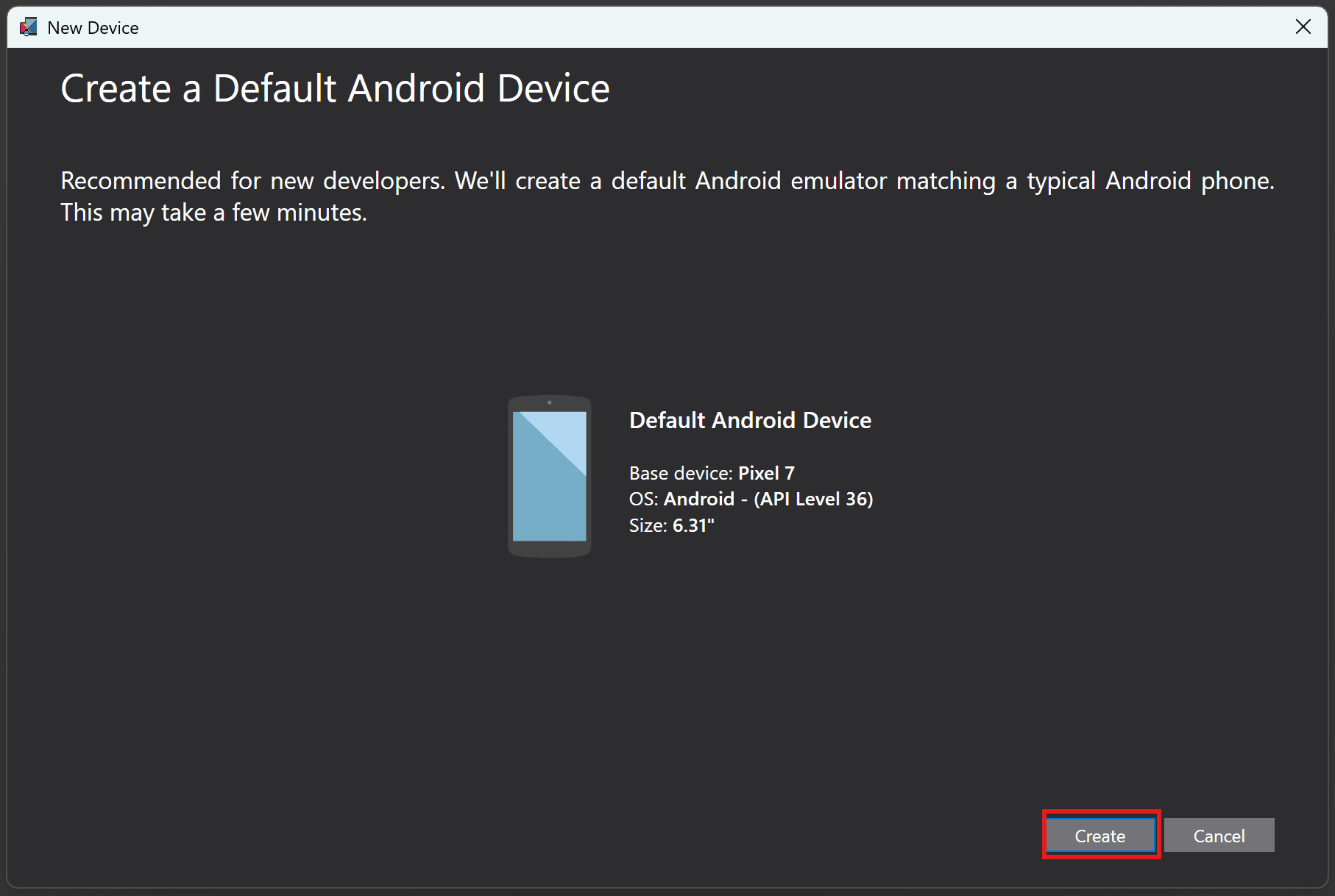Click the New Device title bar text

(92, 26)
